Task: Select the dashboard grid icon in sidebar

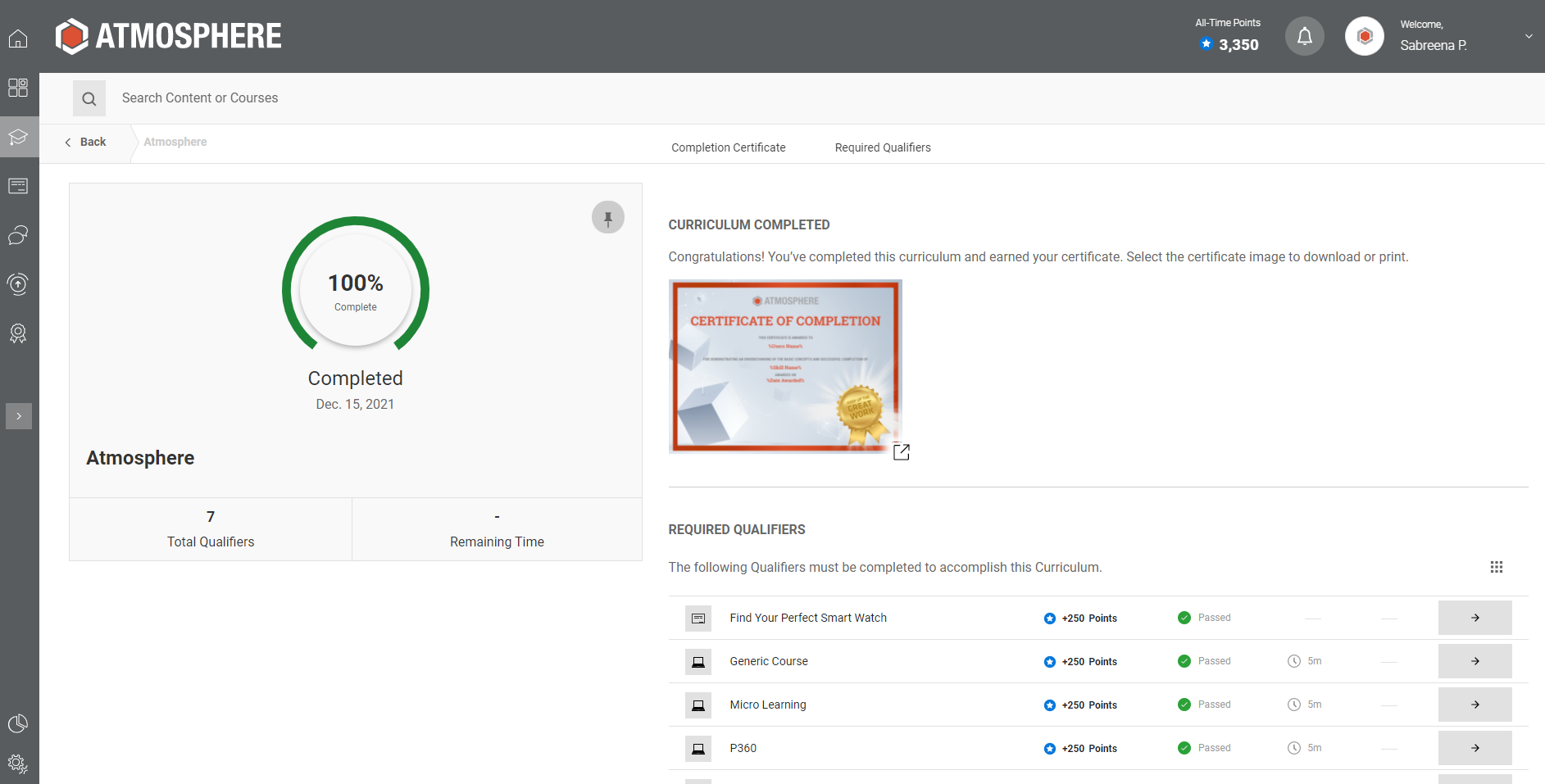Action: click(18, 88)
